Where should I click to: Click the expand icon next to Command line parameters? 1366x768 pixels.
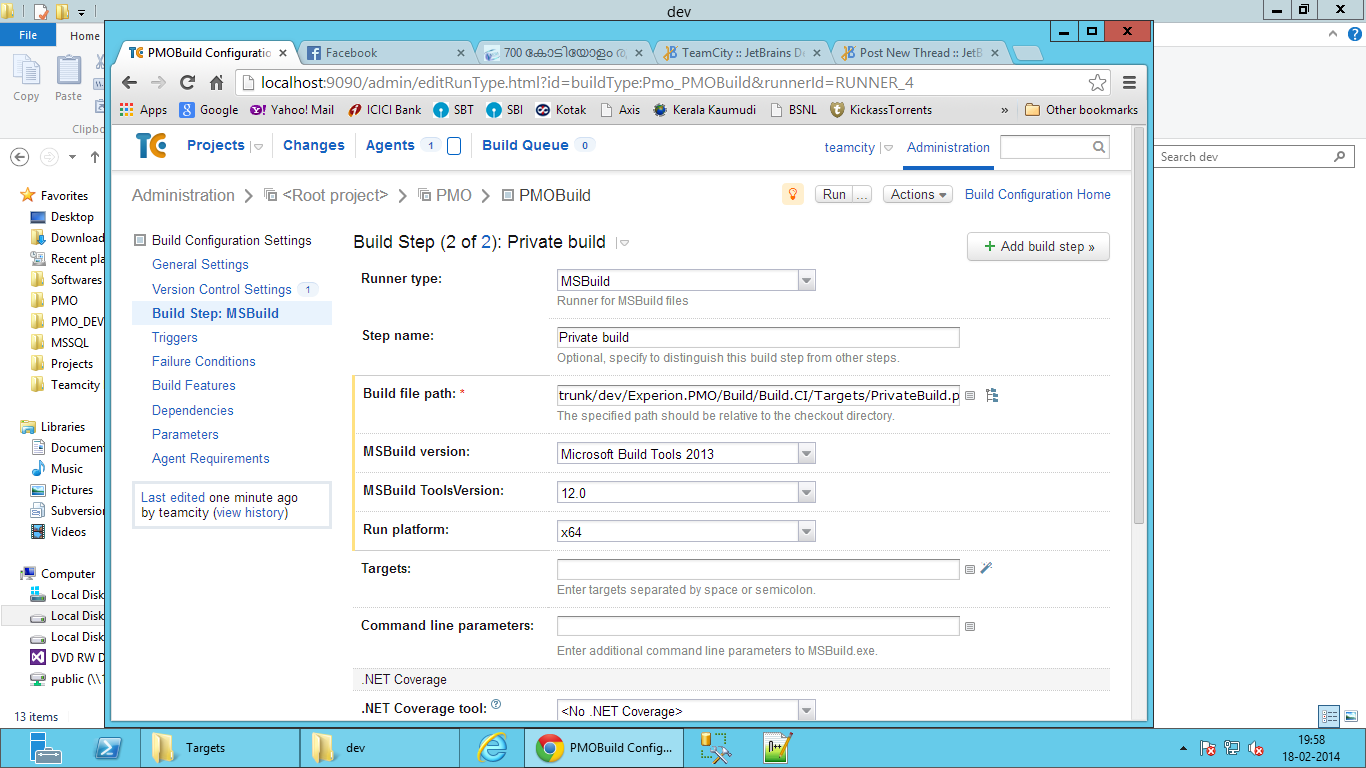pos(969,627)
